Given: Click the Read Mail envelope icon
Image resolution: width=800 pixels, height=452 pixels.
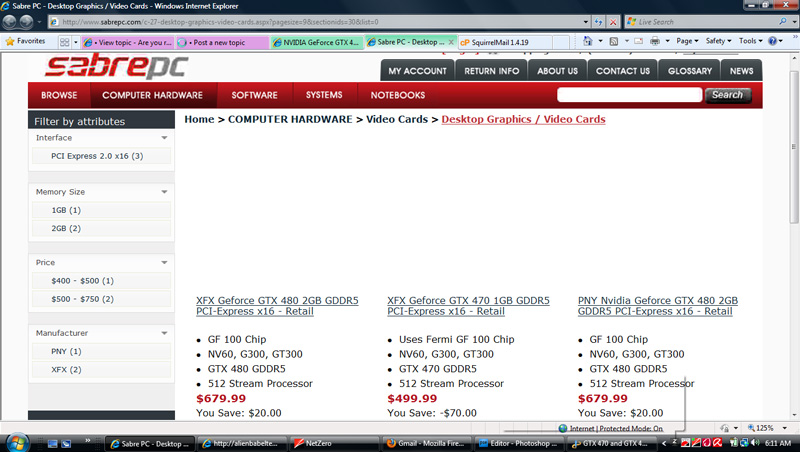Looking at the screenshot, I should pyautogui.click(x=638, y=41).
